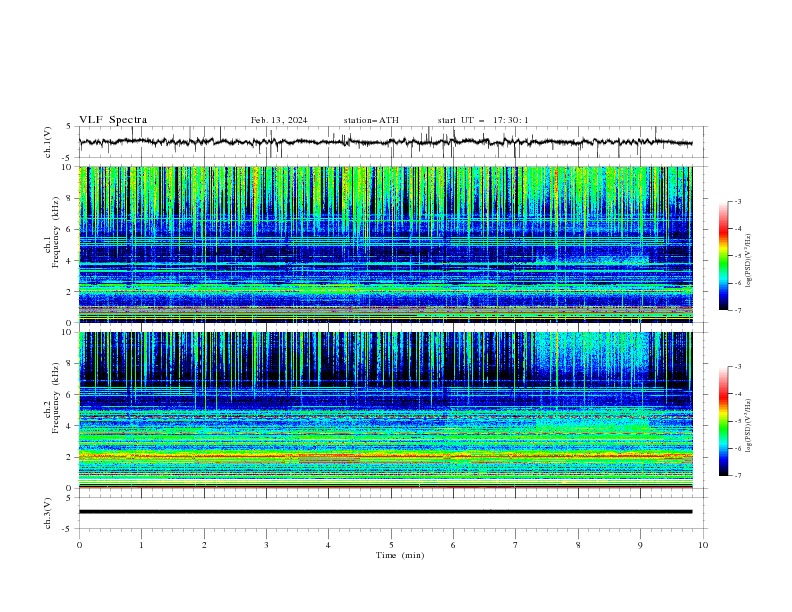Click time axis tick label '10'
This screenshot has width=792, height=612.
703,545
